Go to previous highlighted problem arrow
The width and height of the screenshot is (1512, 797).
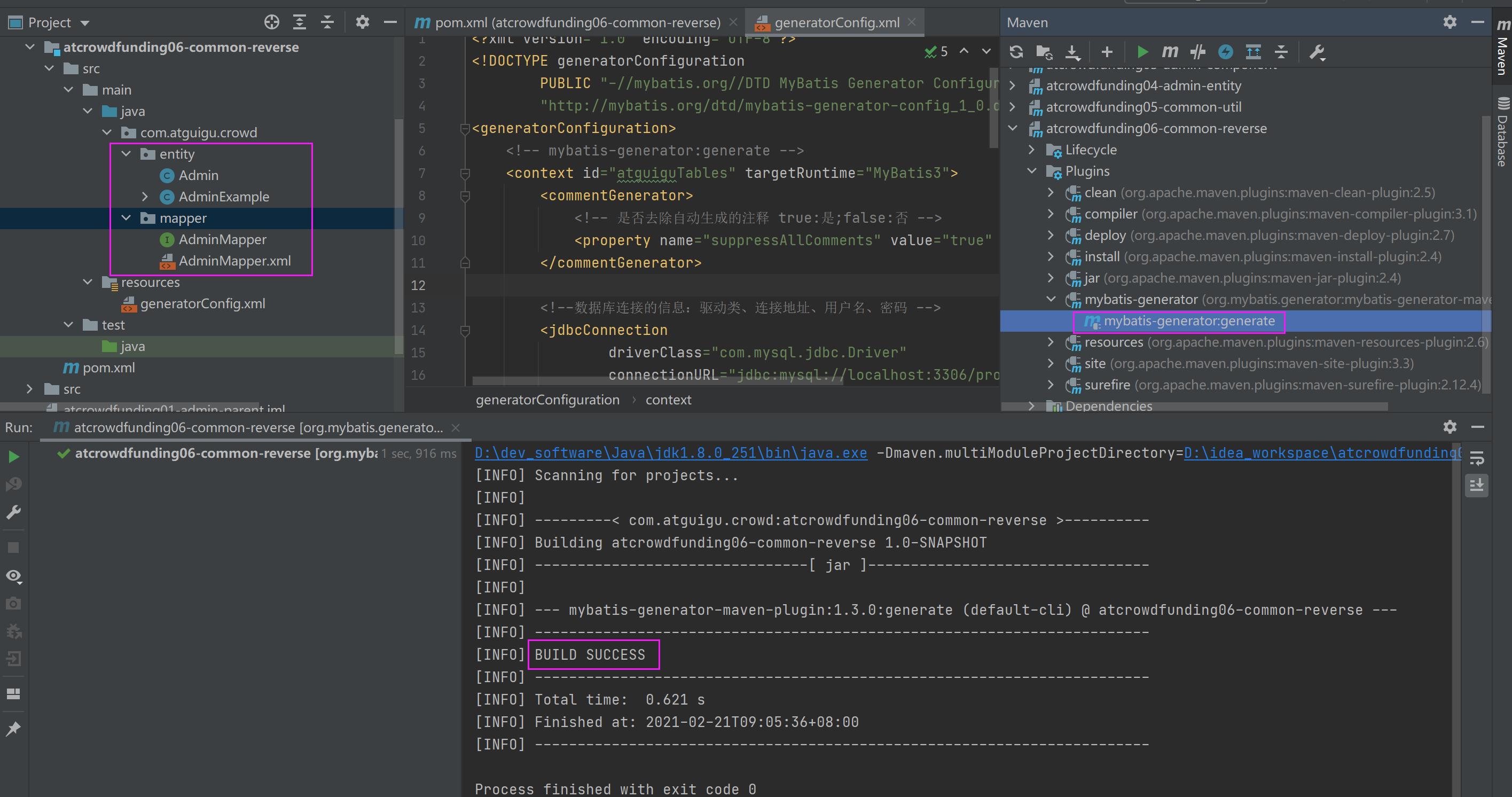pos(964,51)
